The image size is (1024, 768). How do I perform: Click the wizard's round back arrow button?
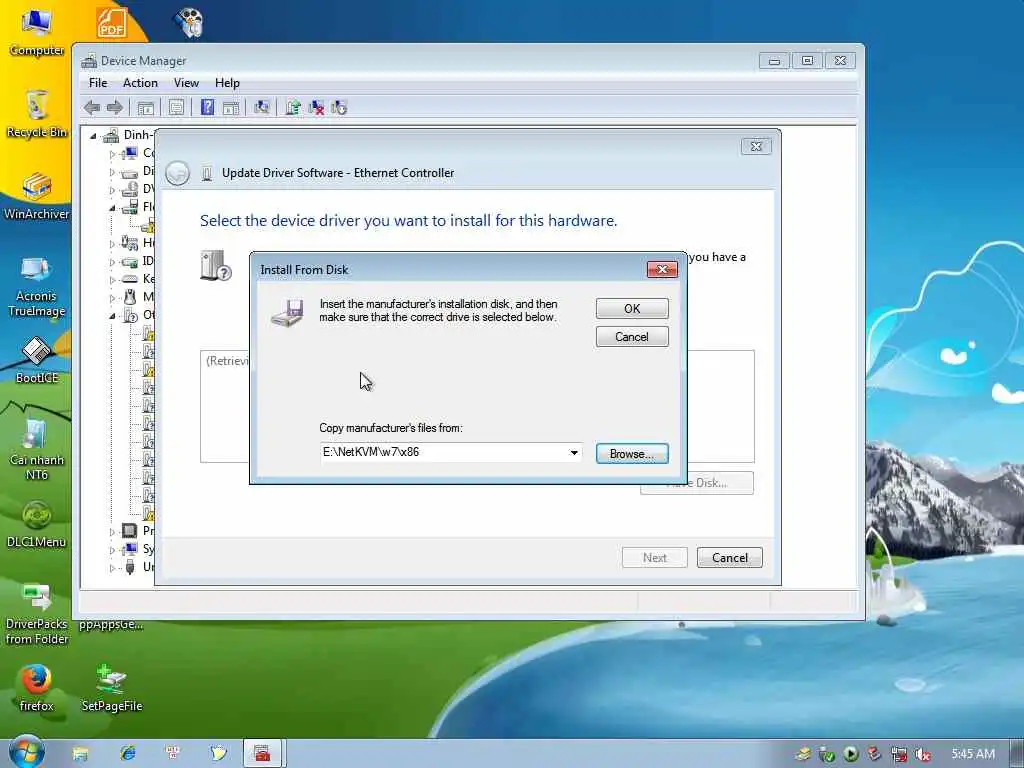tap(177, 173)
